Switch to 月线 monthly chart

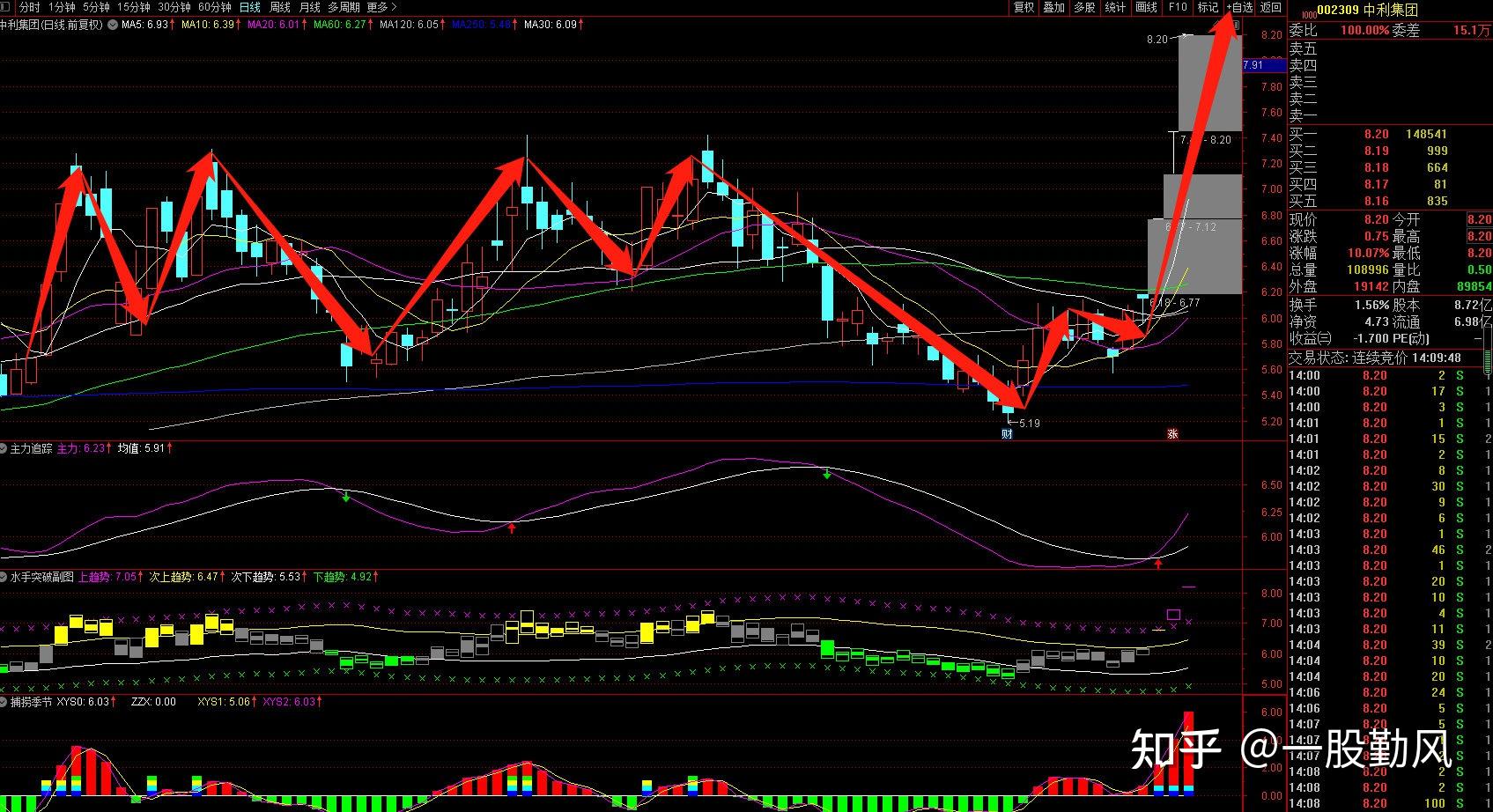(x=310, y=7)
